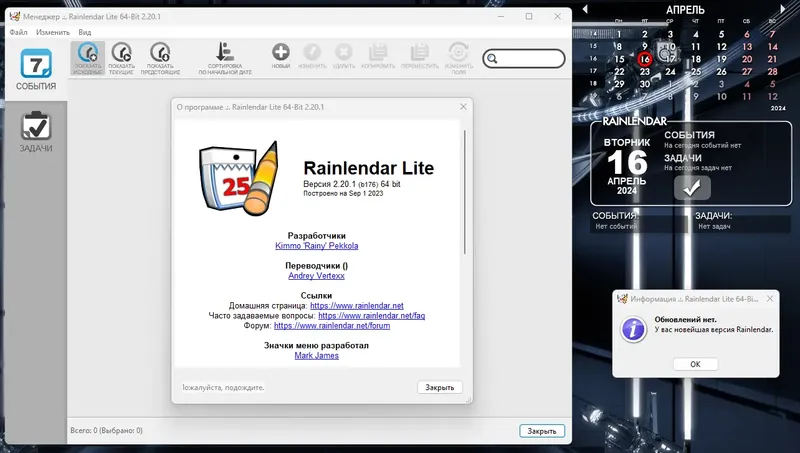Image resolution: width=800 pixels, height=453 pixels.
Task: Open the rainlendar.net/faq link
Action: [x=371, y=316]
